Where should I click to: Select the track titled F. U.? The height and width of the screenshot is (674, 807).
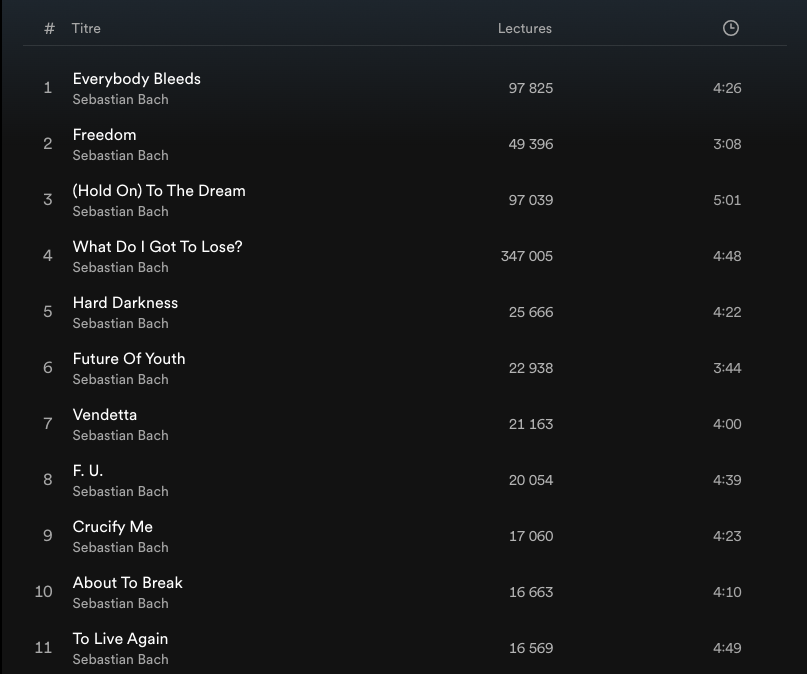[88, 471]
